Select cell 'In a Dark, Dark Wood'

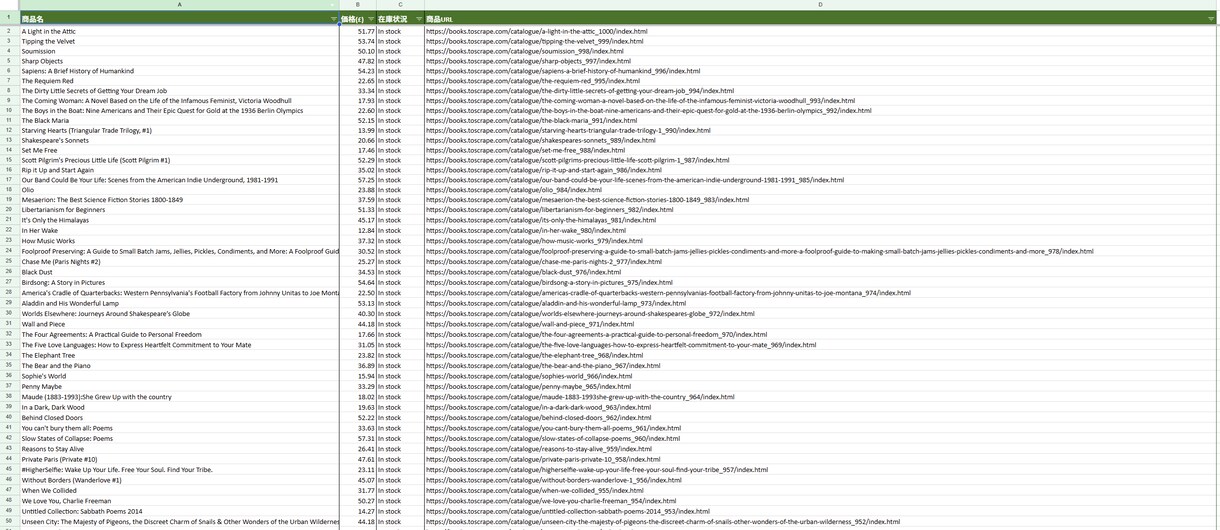[179, 407]
